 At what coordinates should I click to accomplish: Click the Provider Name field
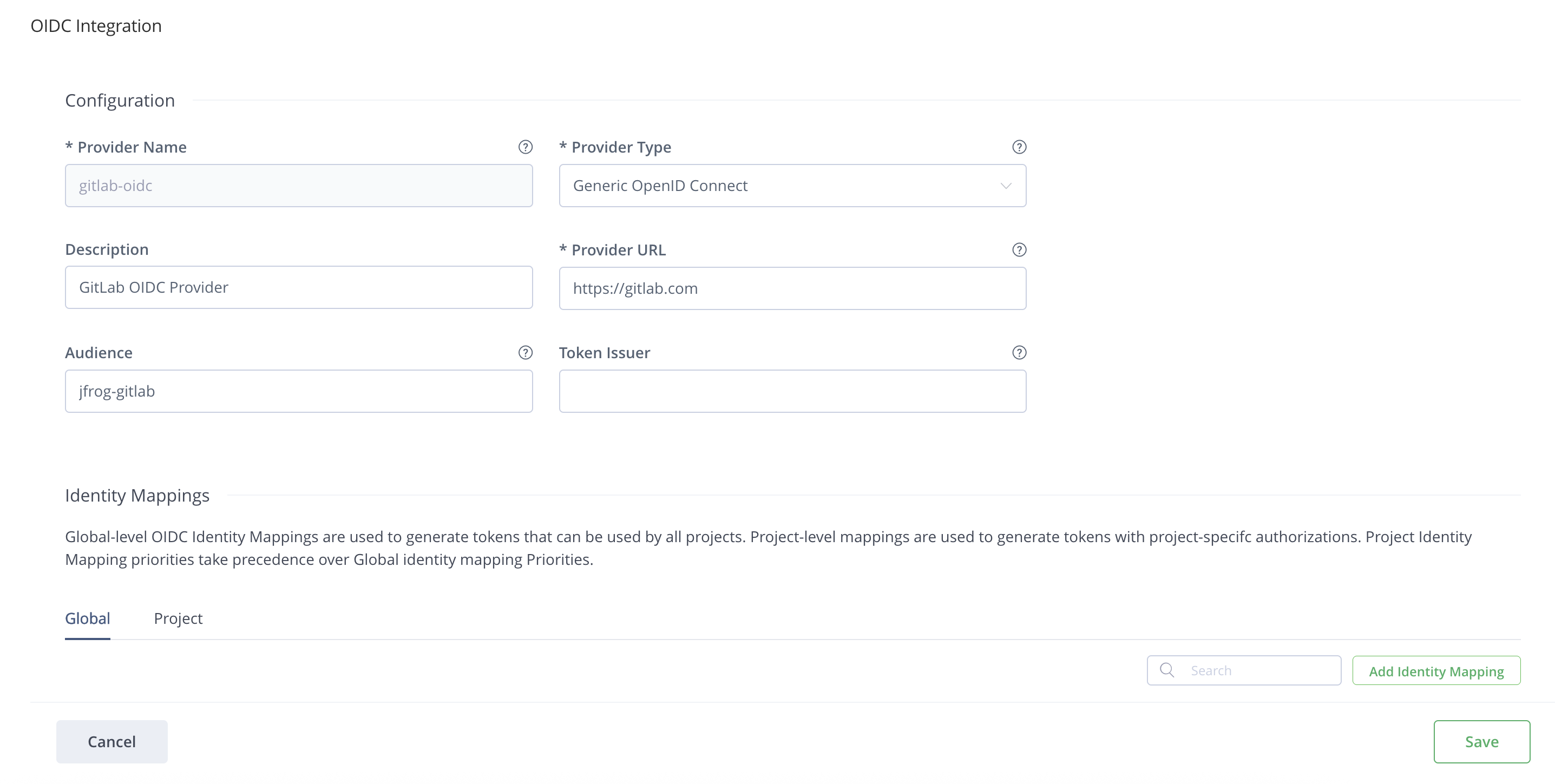pyautogui.click(x=299, y=186)
